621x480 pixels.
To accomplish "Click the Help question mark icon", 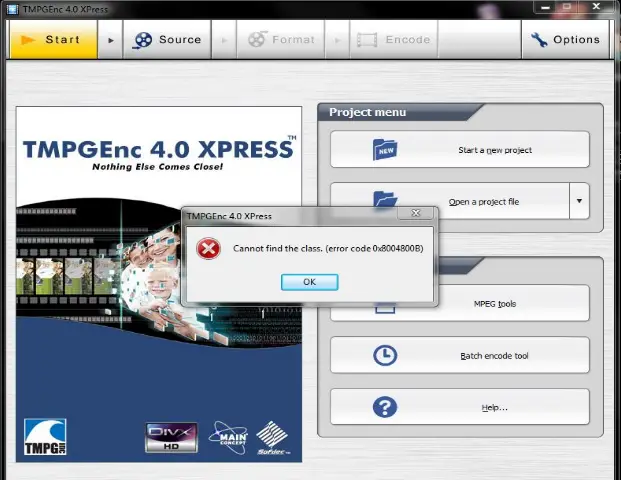I will pyautogui.click(x=384, y=407).
